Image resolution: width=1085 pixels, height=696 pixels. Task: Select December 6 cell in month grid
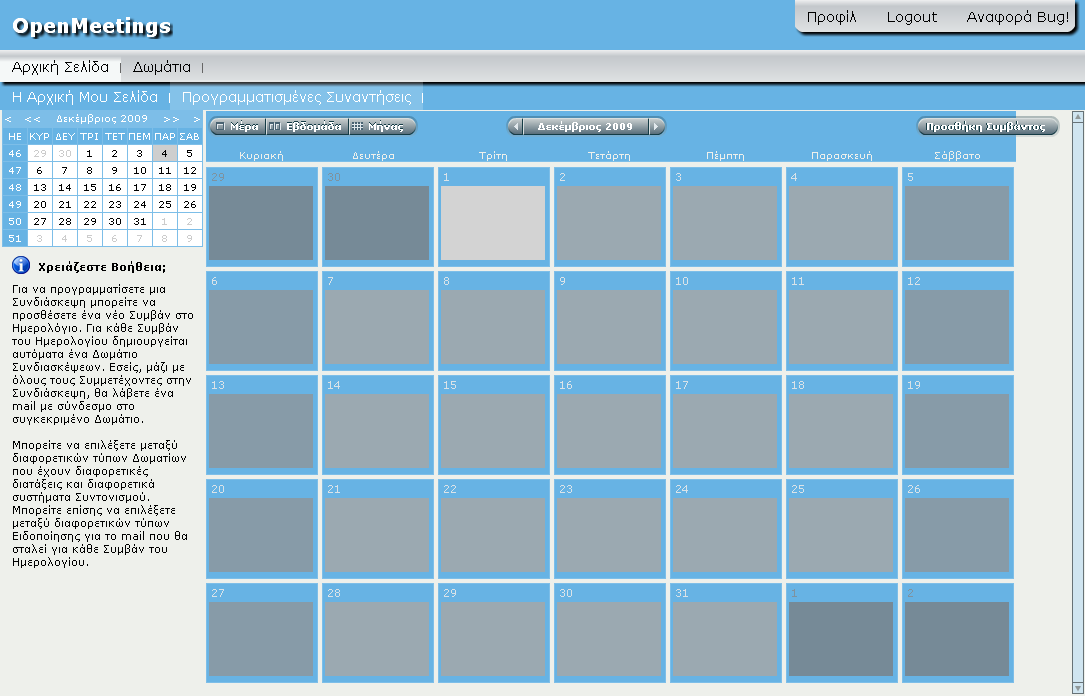tap(262, 320)
